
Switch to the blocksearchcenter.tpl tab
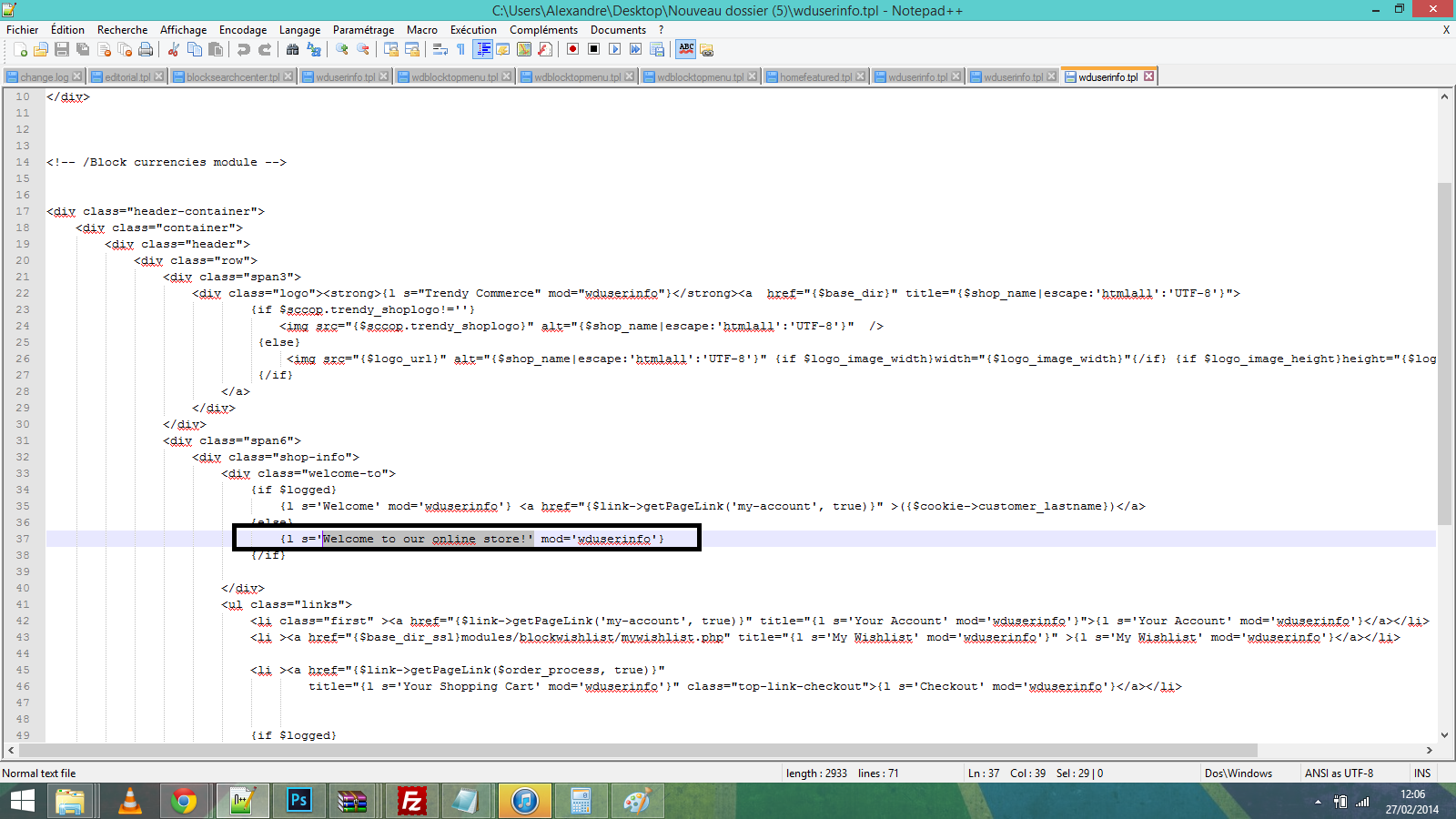[x=233, y=77]
